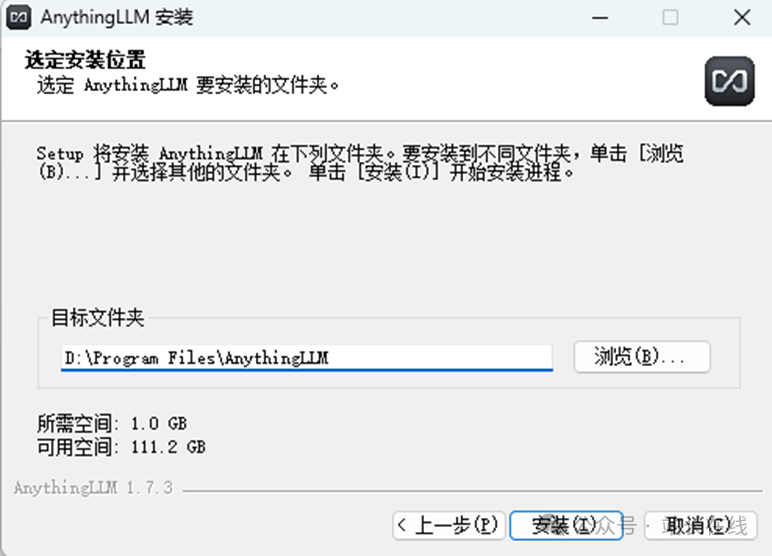772x556 pixels.
Task: Click the large AnythingLLM logo in the header
Action: click(x=729, y=81)
